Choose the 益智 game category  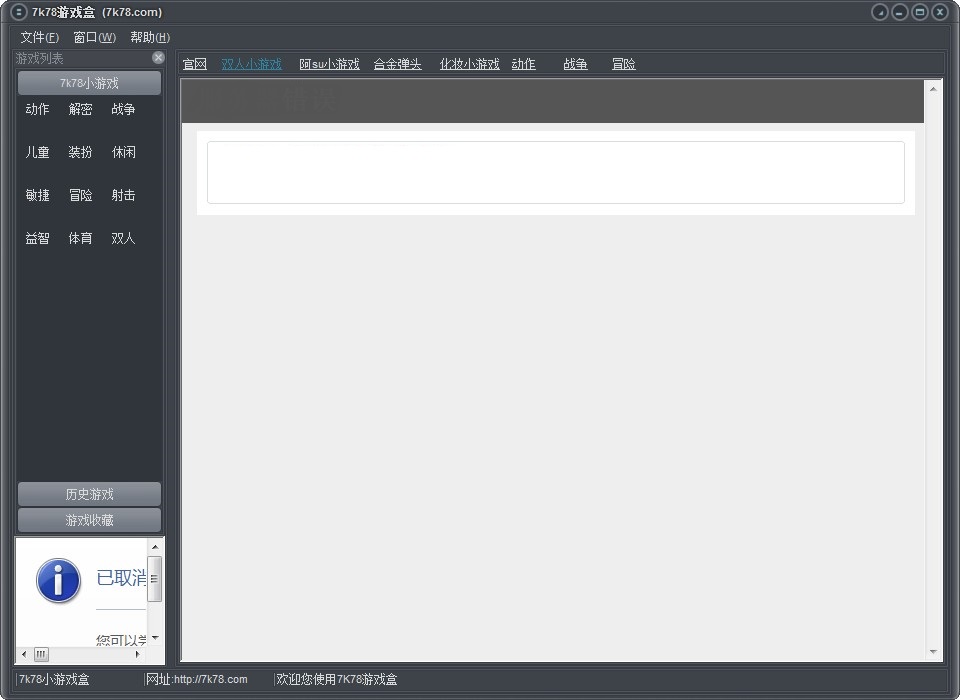click(x=37, y=239)
